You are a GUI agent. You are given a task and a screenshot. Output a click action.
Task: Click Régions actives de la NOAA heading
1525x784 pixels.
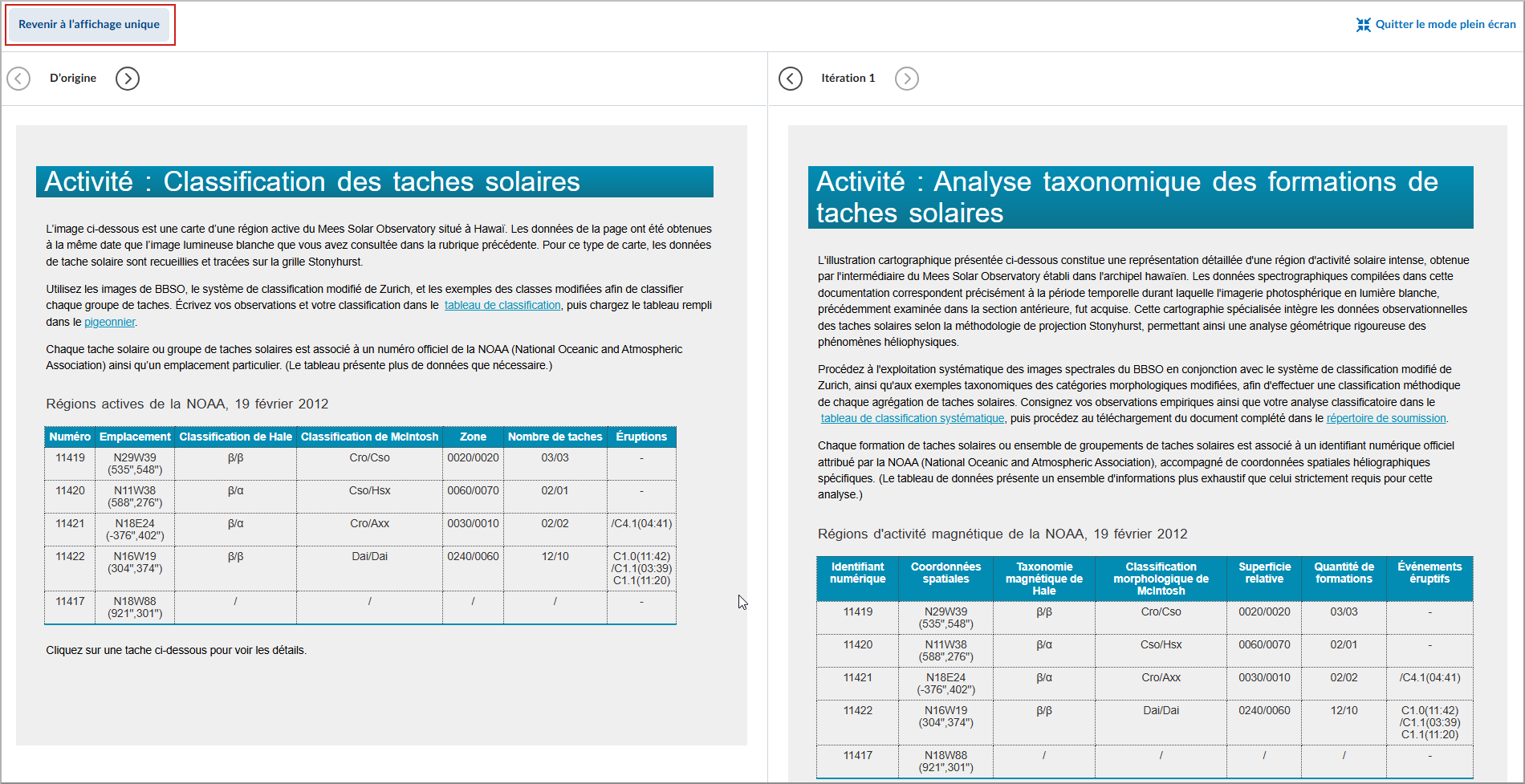tap(187, 404)
